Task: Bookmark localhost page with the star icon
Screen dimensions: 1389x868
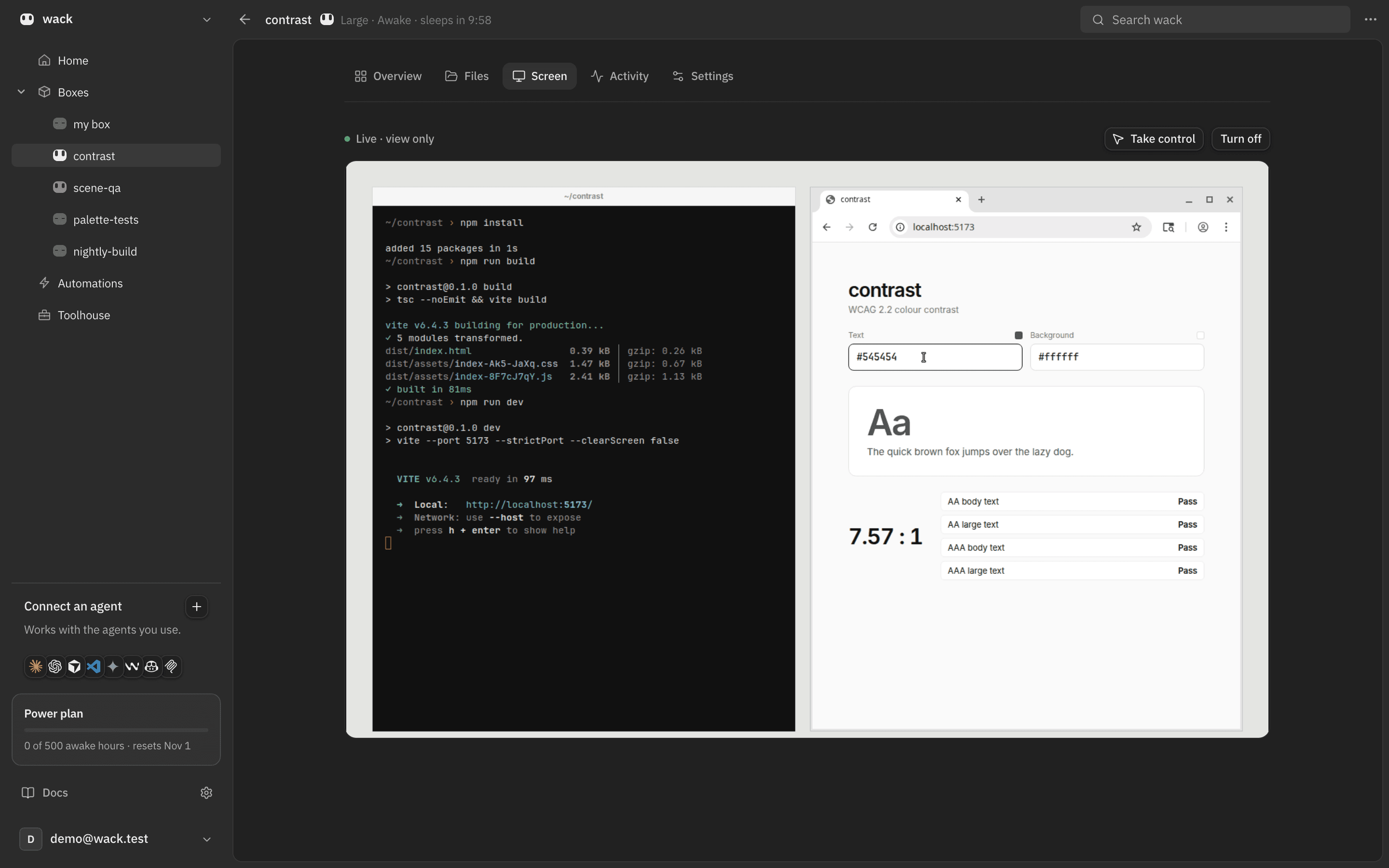Action: [1136, 227]
